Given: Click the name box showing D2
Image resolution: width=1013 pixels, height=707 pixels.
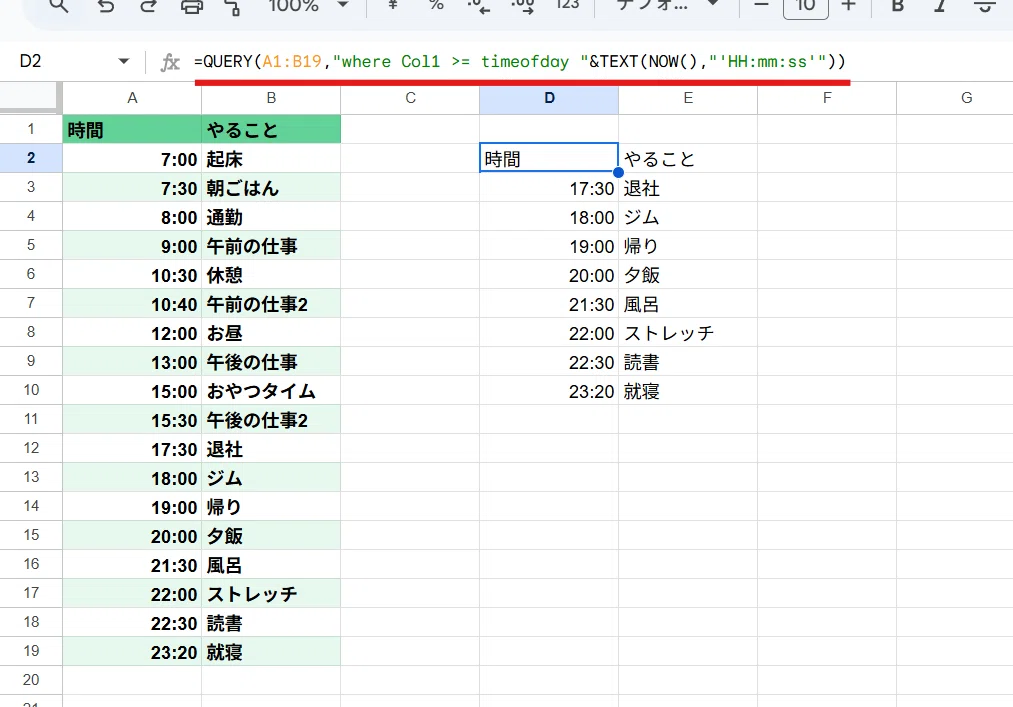Looking at the screenshot, I should (61, 61).
